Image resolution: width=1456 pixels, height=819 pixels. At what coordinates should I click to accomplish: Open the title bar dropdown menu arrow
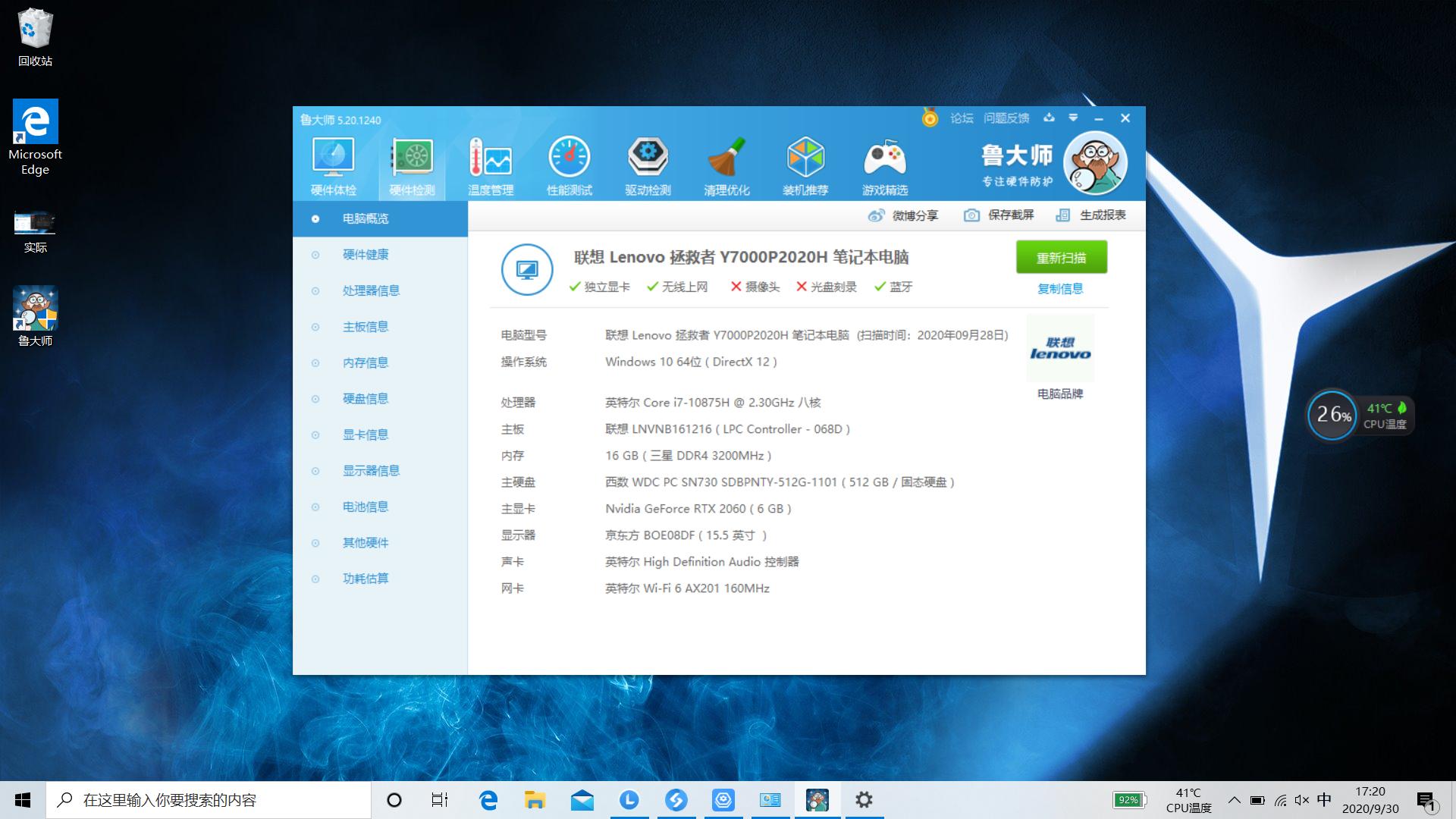click(1073, 118)
